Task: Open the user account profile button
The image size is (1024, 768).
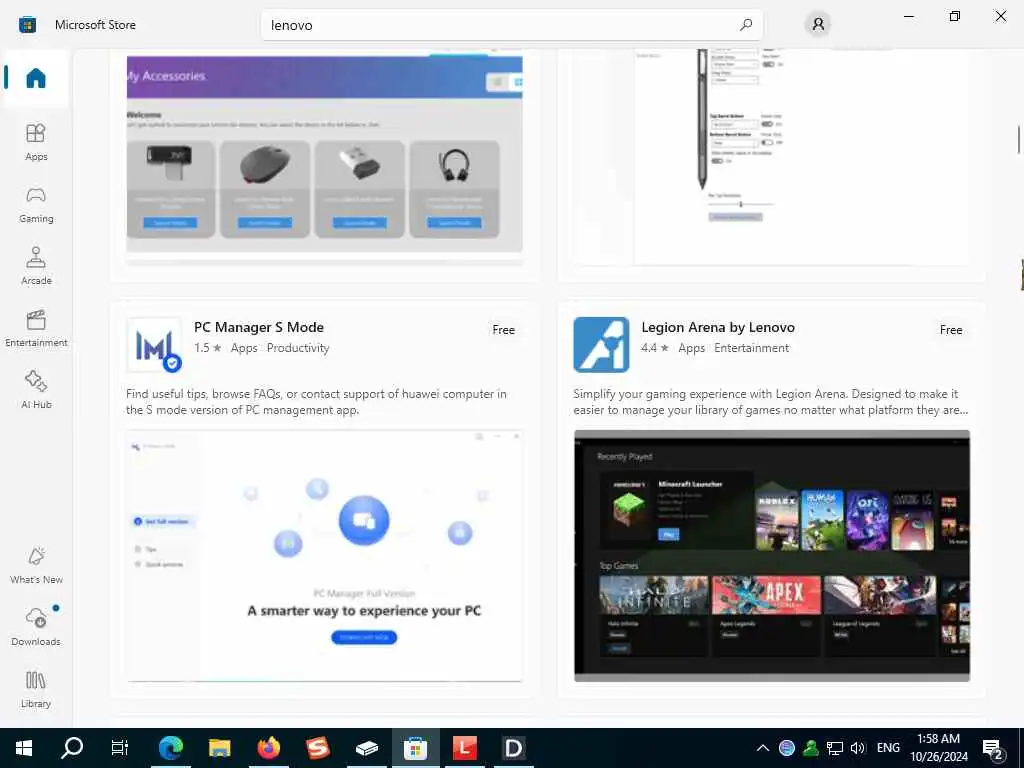Action: [x=818, y=25]
